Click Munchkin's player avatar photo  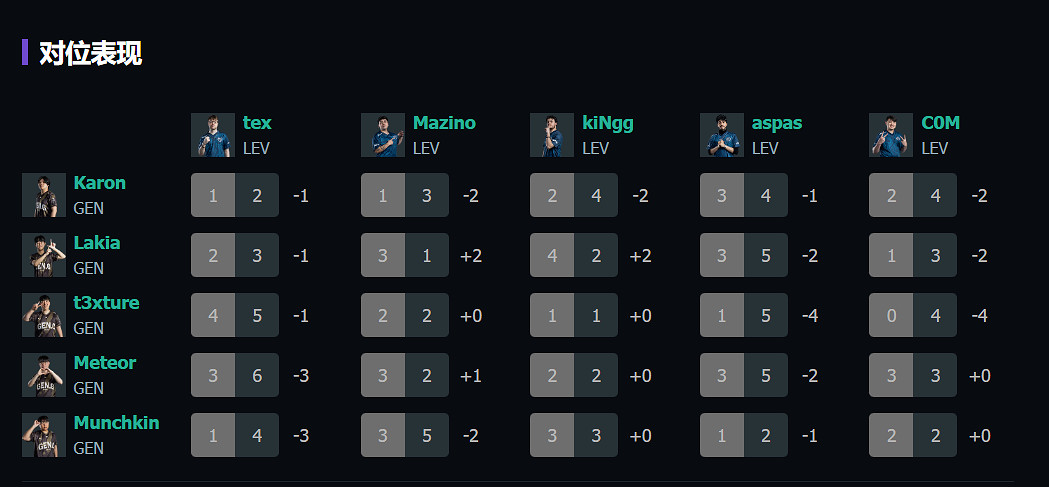(x=44, y=435)
